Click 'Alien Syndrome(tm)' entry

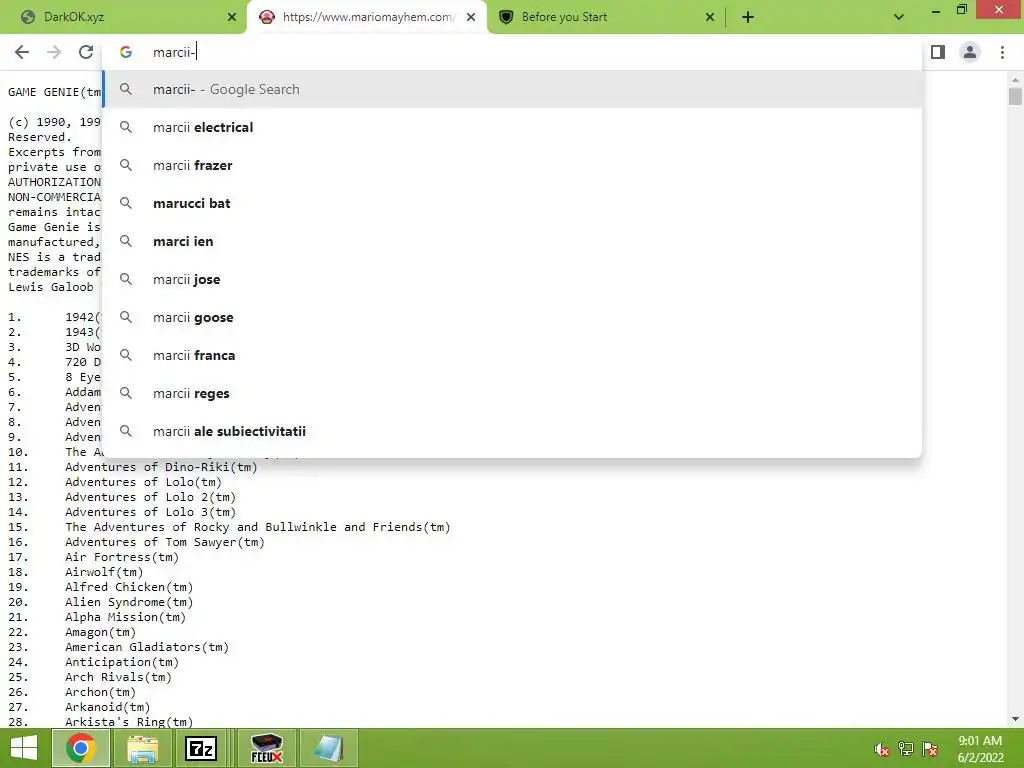tap(129, 602)
